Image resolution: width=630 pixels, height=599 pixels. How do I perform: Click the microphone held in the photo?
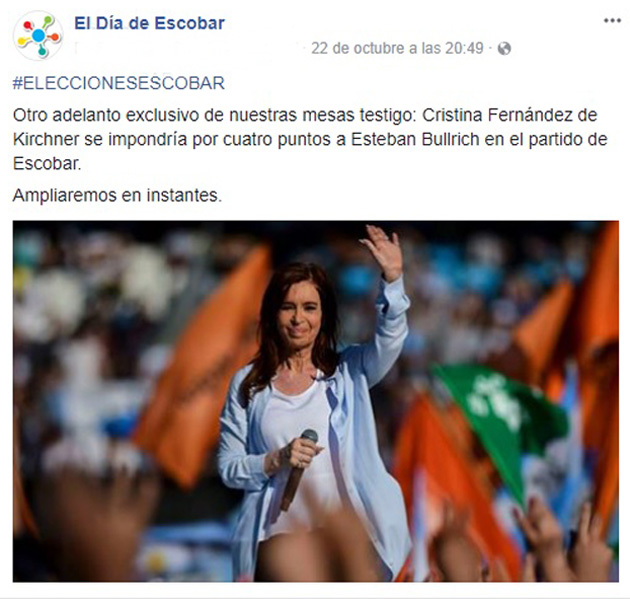click(x=299, y=470)
